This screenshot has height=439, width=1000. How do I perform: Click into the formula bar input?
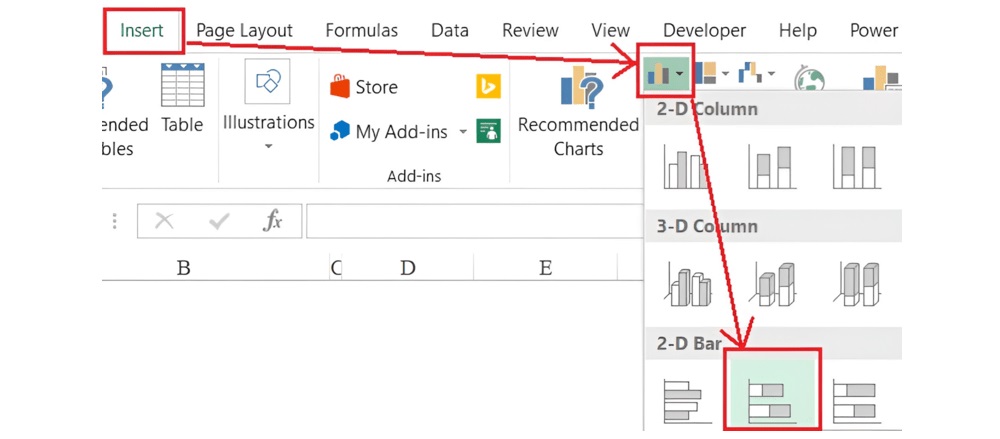click(474, 221)
